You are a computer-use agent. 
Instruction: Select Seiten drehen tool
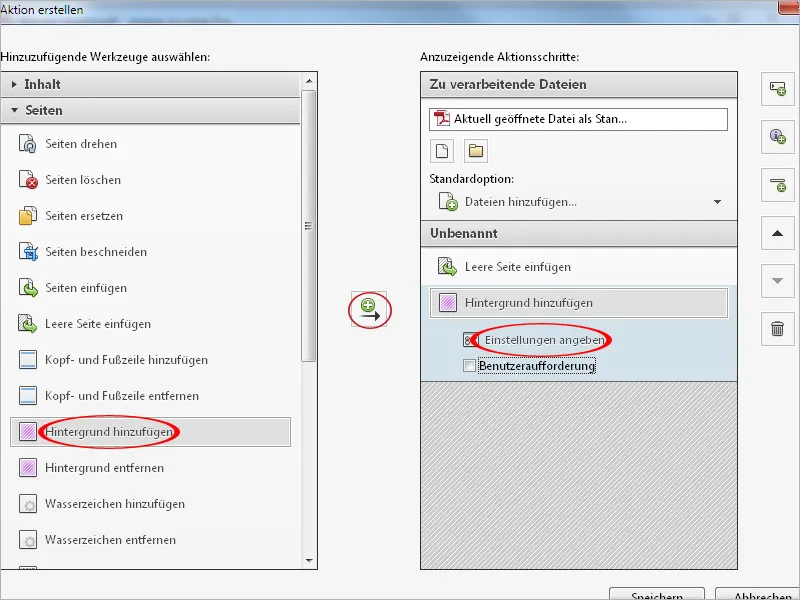[x=81, y=144]
